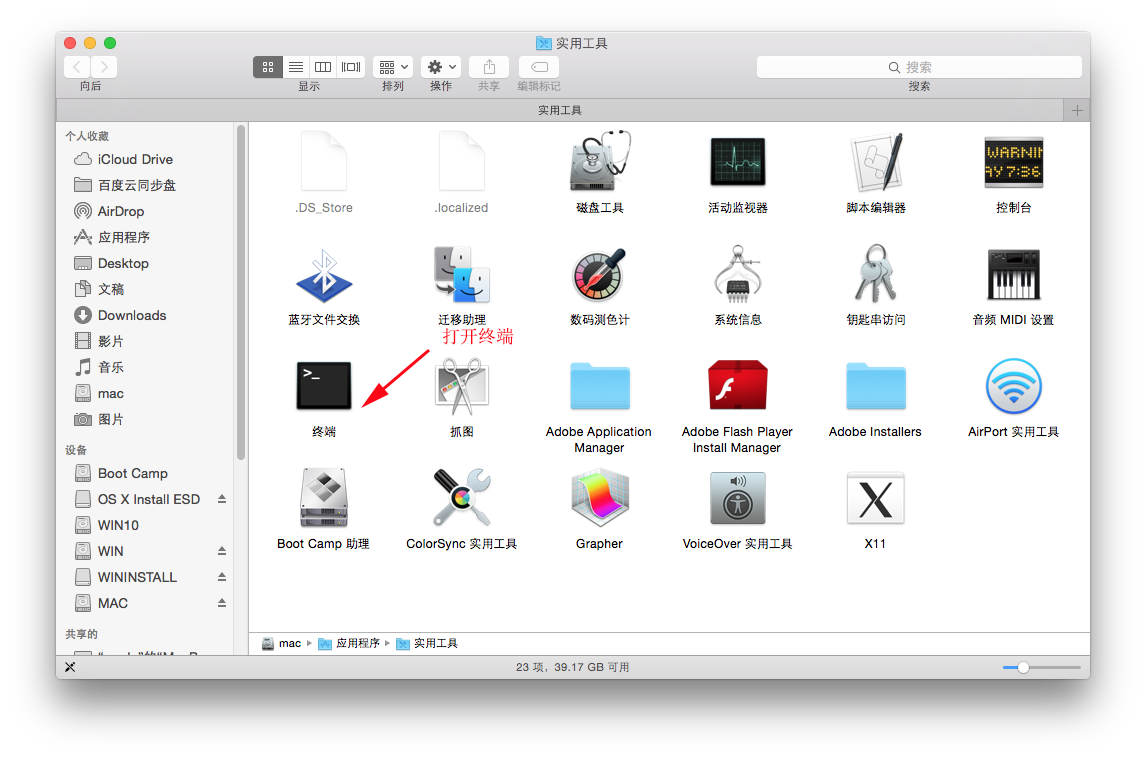Open 音乐 music in sidebar
1146x759 pixels.
tap(110, 367)
